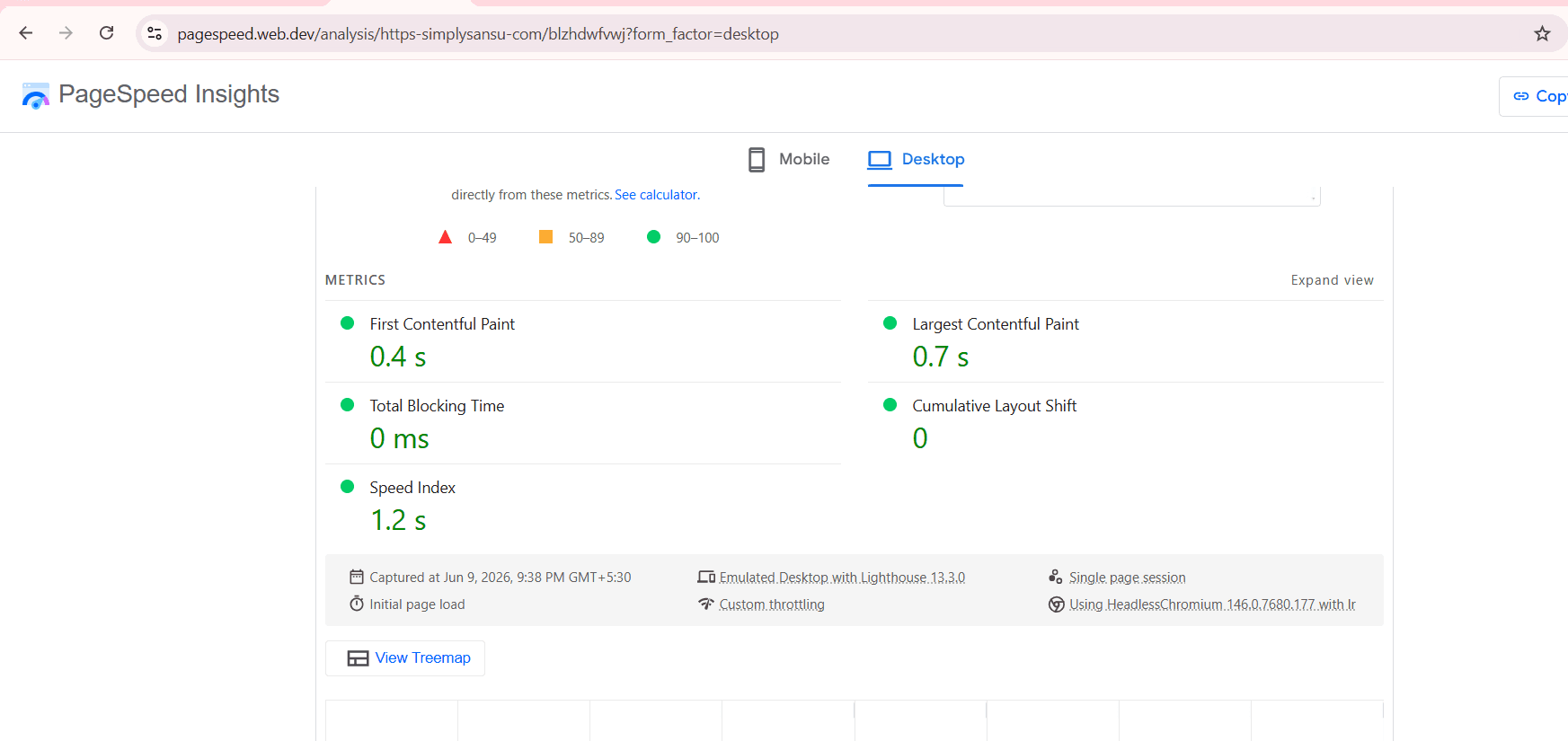The width and height of the screenshot is (1568, 741).
Task: Open site information icon in address bar
Action: 155,33
